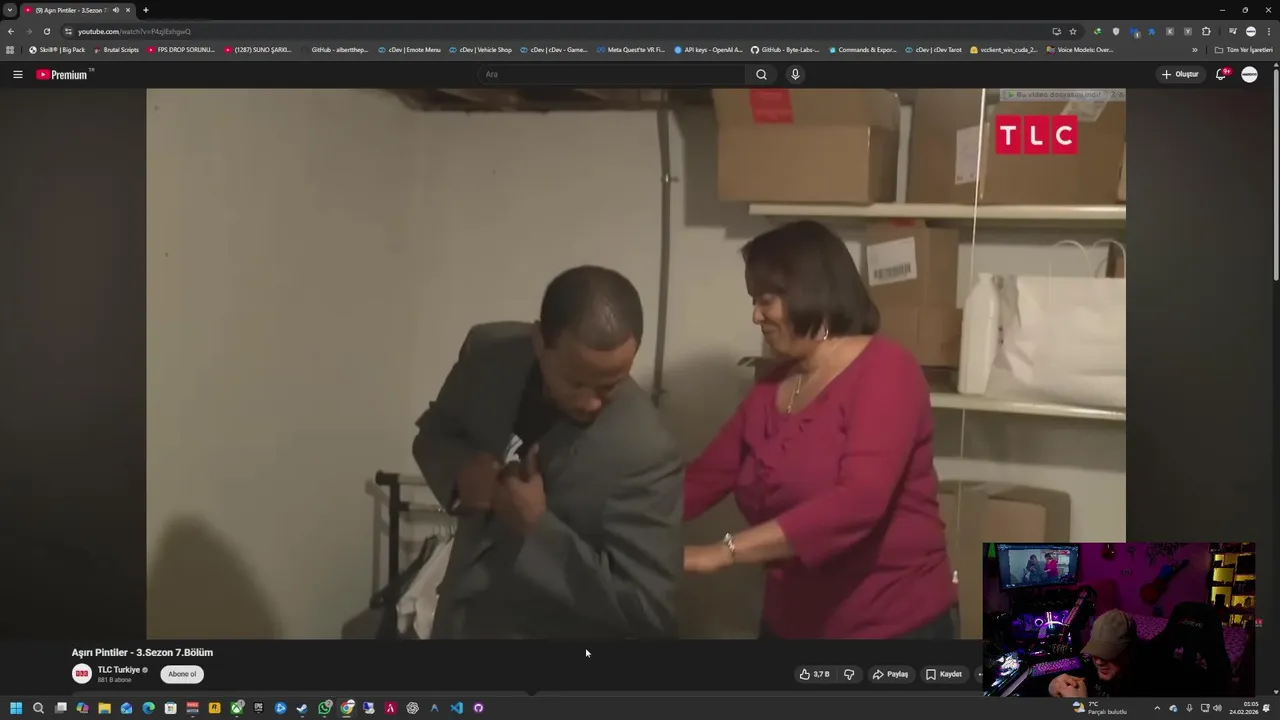Show hidden system tray icons chevron
The image size is (1280, 720).
(x=1157, y=708)
